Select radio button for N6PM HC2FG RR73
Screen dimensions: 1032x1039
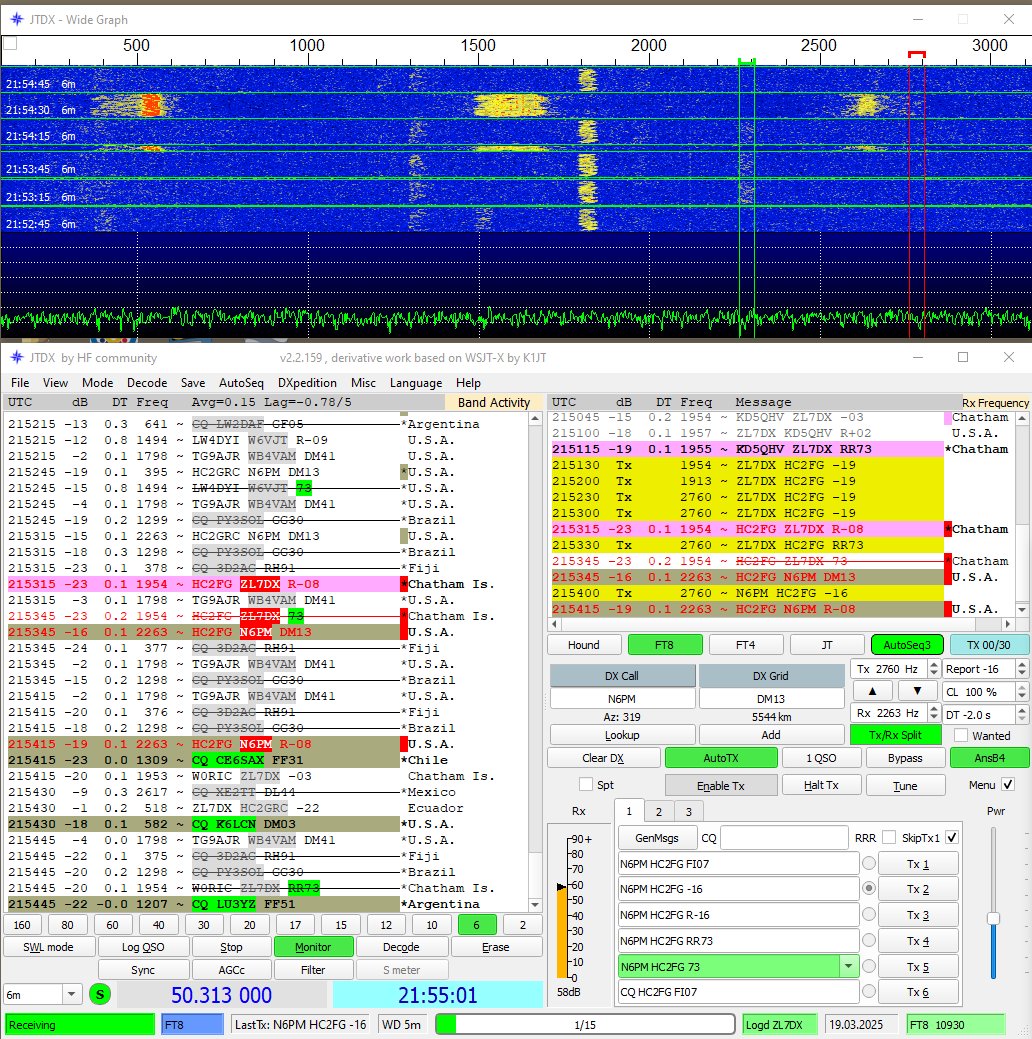click(x=869, y=941)
